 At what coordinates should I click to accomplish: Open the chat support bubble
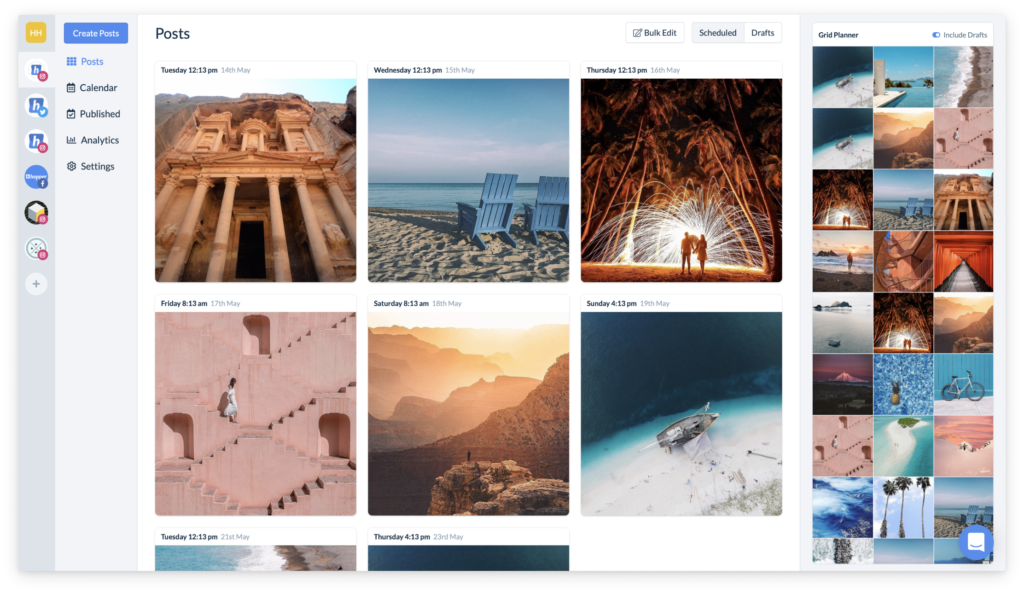click(x=976, y=541)
